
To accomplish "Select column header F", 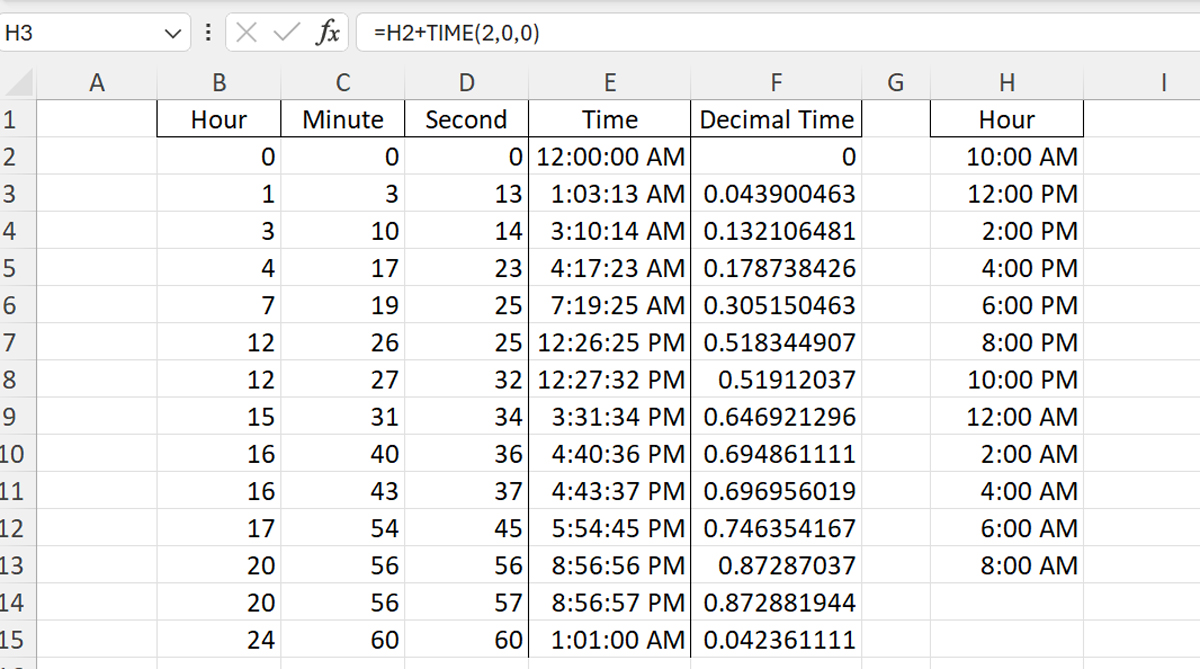I will pyautogui.click(x=777, y=83).
